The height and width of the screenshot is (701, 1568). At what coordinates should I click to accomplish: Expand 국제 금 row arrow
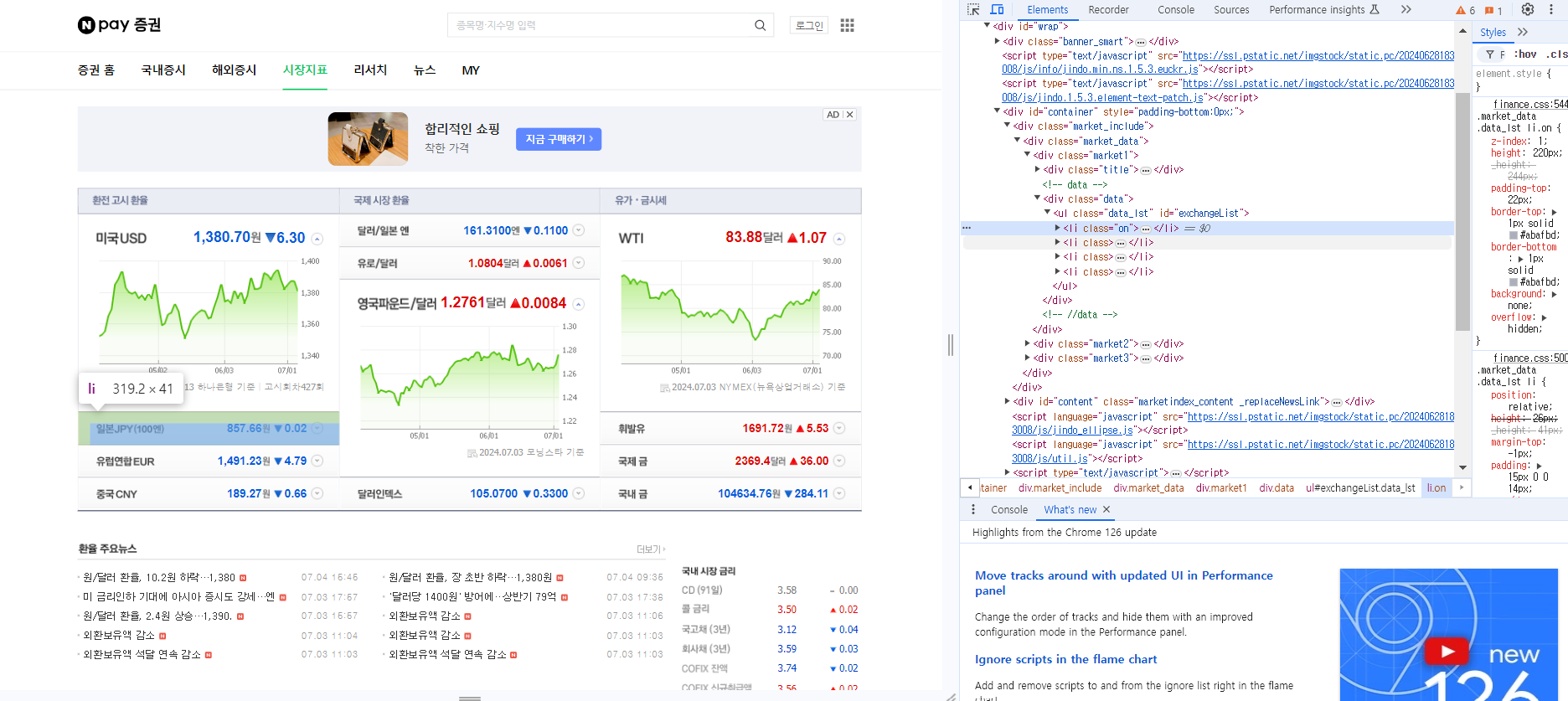point(839,461)
